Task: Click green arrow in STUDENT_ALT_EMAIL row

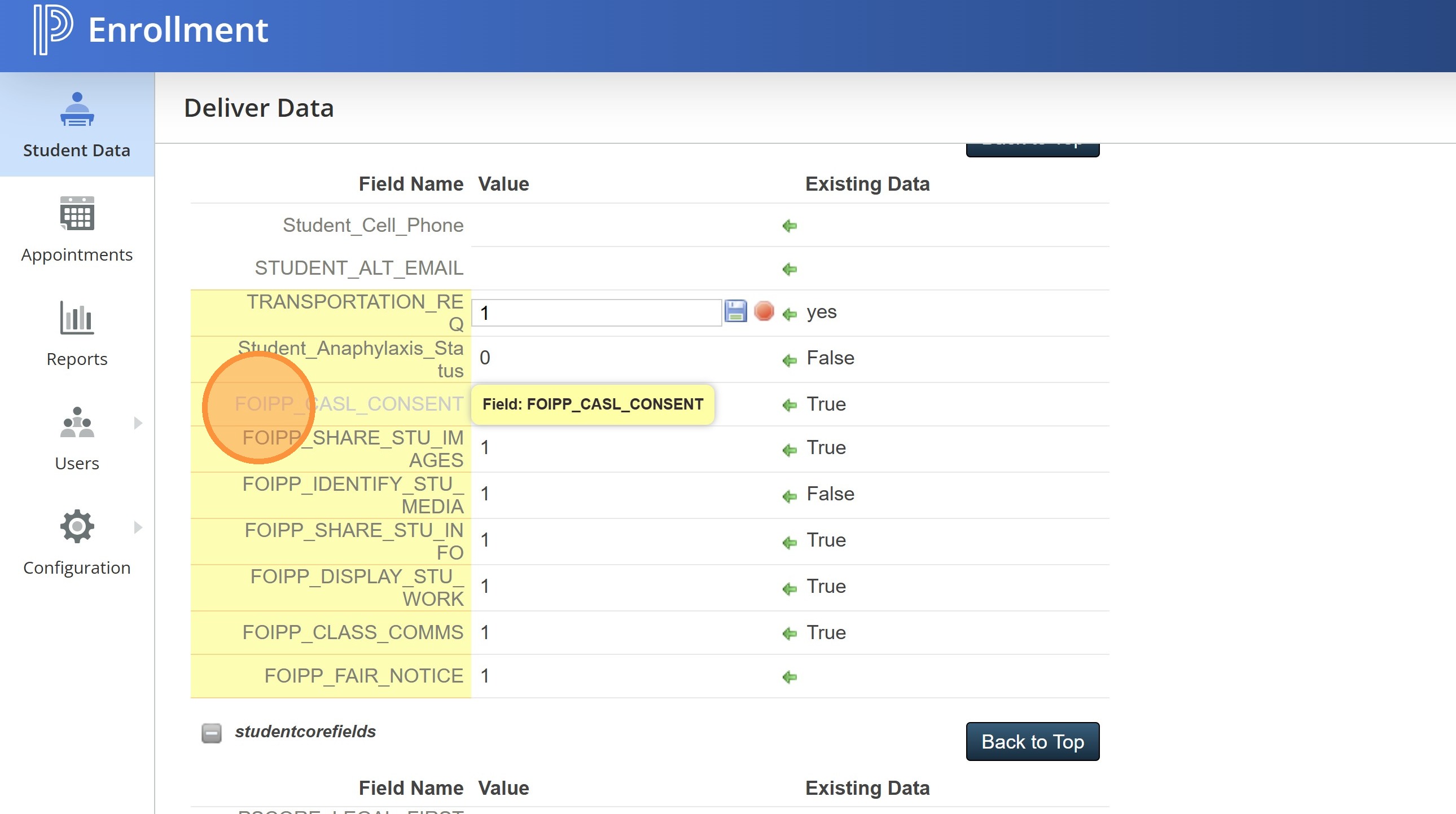Action: pyautogui.click(x=790, y=270)
